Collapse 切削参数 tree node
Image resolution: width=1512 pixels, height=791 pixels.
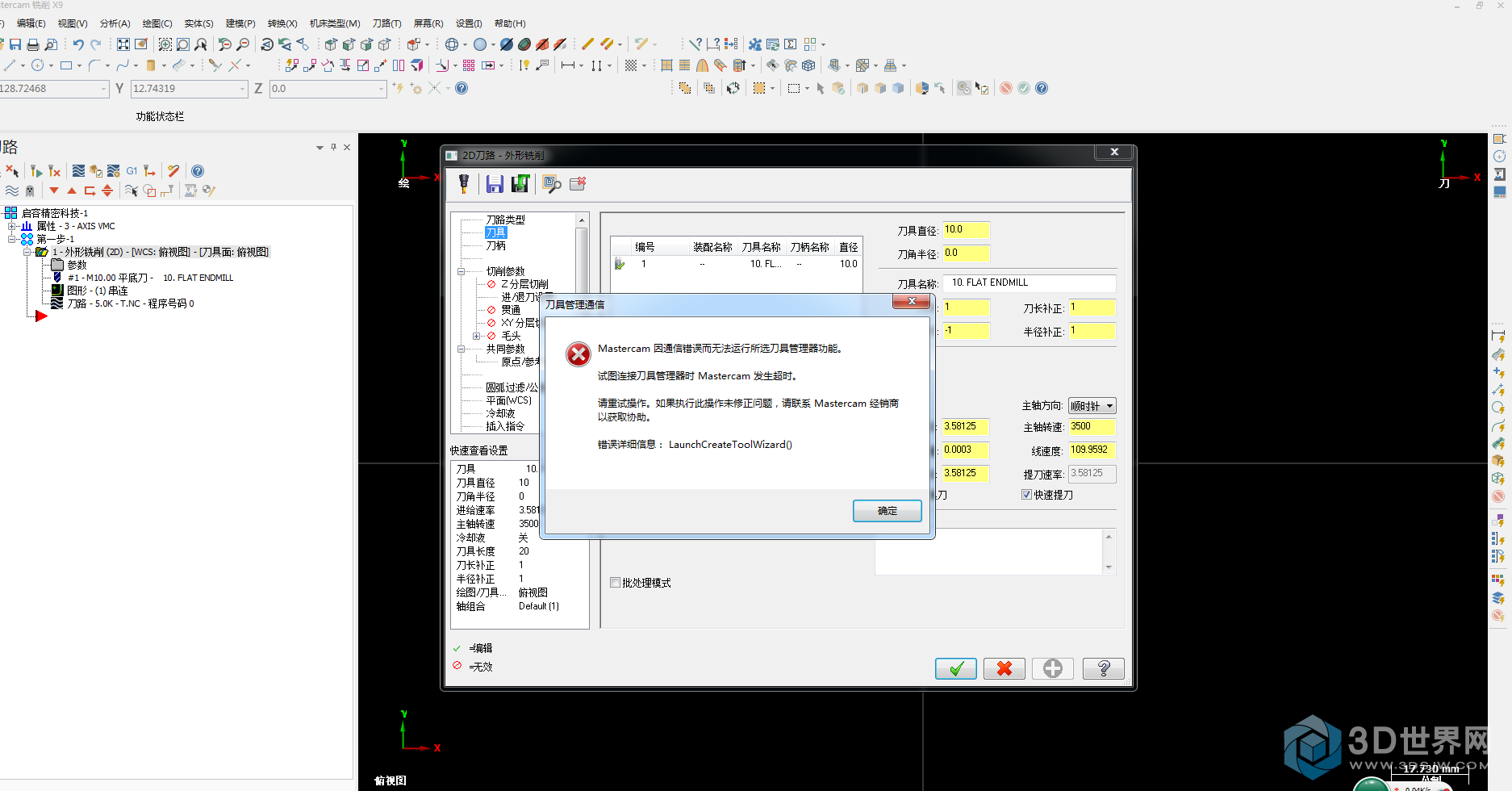[x=462, y=271]
